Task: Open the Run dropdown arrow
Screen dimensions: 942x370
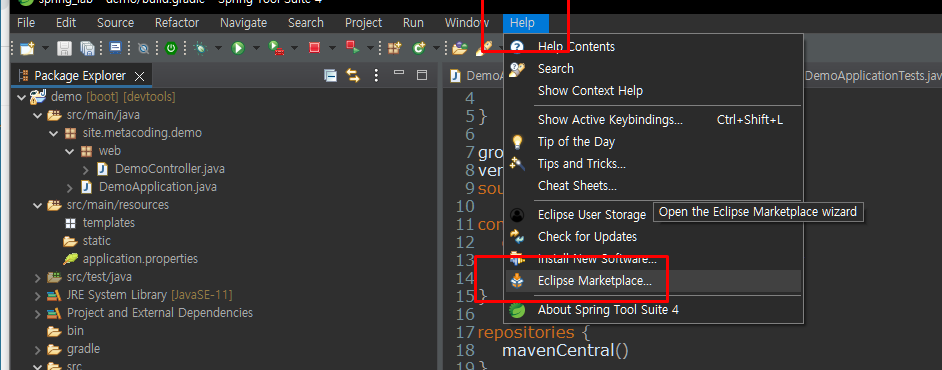Action: click(256, 48)
